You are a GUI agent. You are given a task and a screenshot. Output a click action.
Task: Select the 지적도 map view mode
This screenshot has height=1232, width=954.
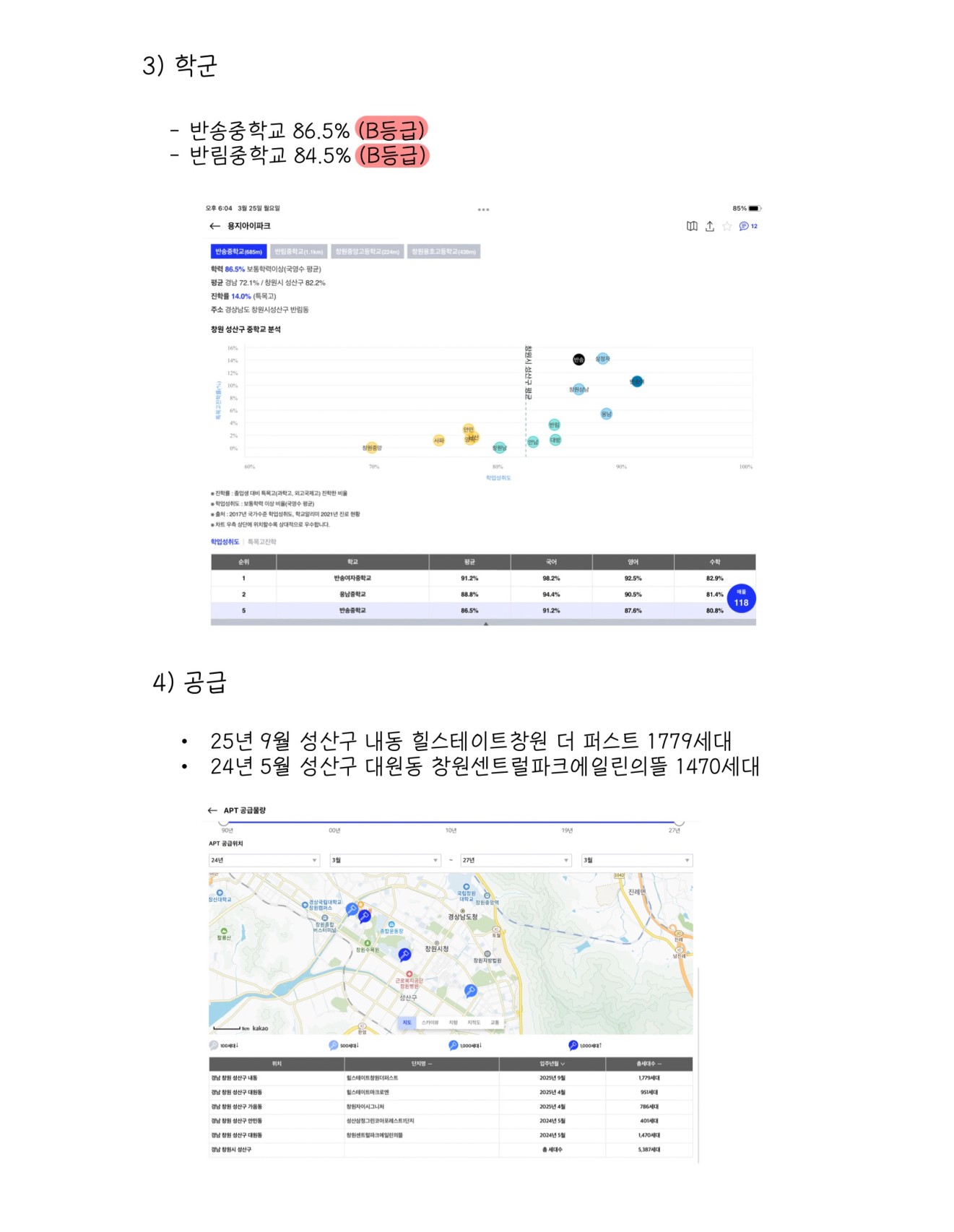pos(474,1022)
